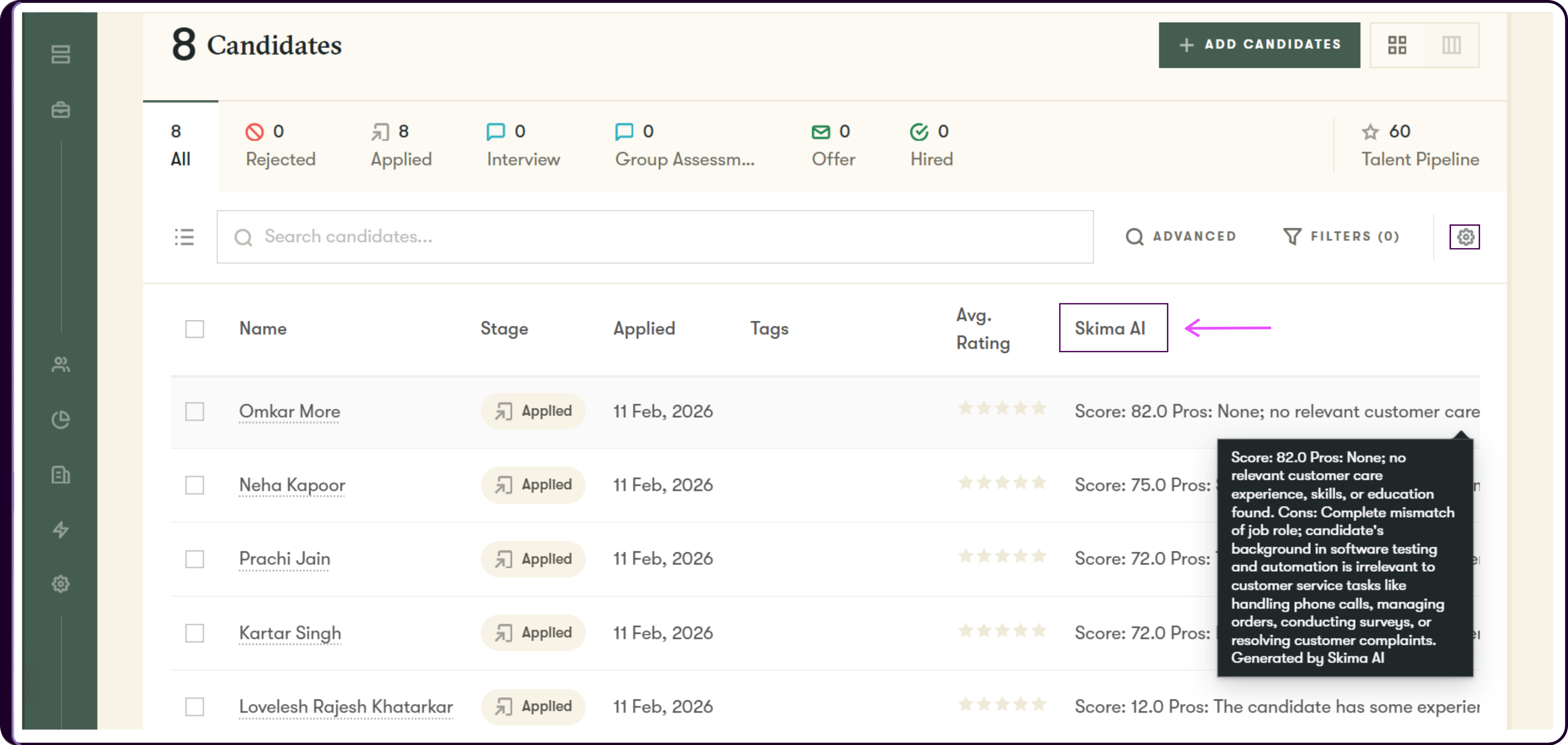The width and height of the screenshot is (1568, 745).
Task: Click Neha Kapoor's Score: 75.0 text
Action: pos(1143,485)
